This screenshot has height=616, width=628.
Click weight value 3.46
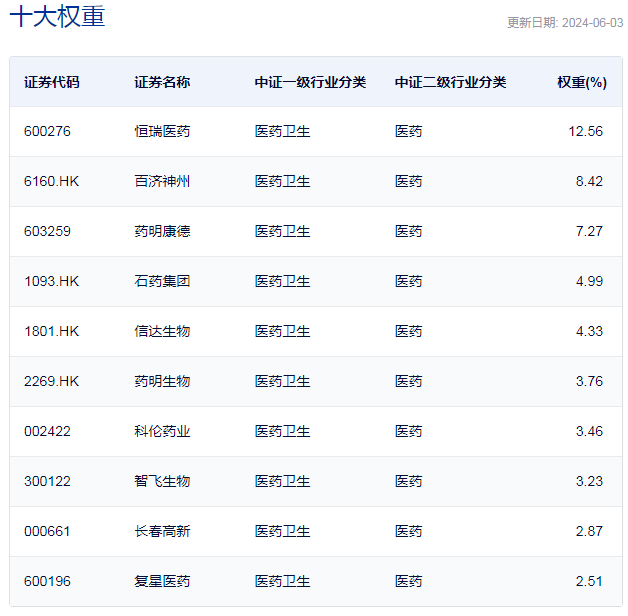pyautogui.click(x=589, y=432)
